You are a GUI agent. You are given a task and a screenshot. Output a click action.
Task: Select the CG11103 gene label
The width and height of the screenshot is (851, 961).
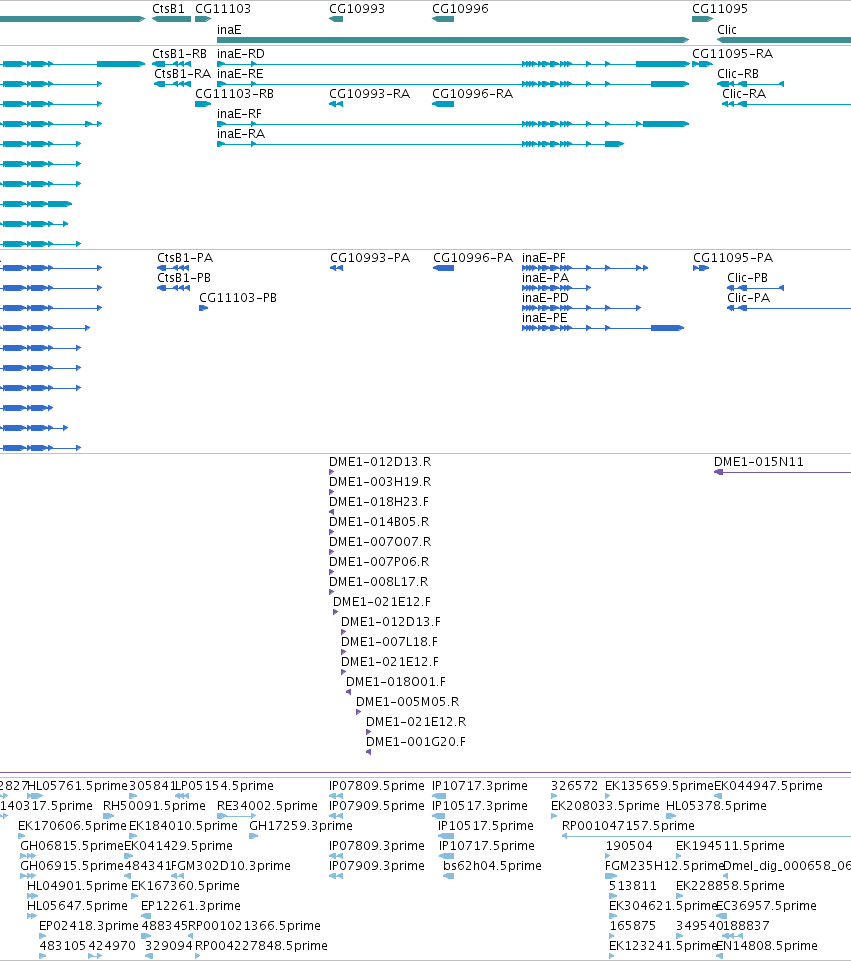[222, 9]
